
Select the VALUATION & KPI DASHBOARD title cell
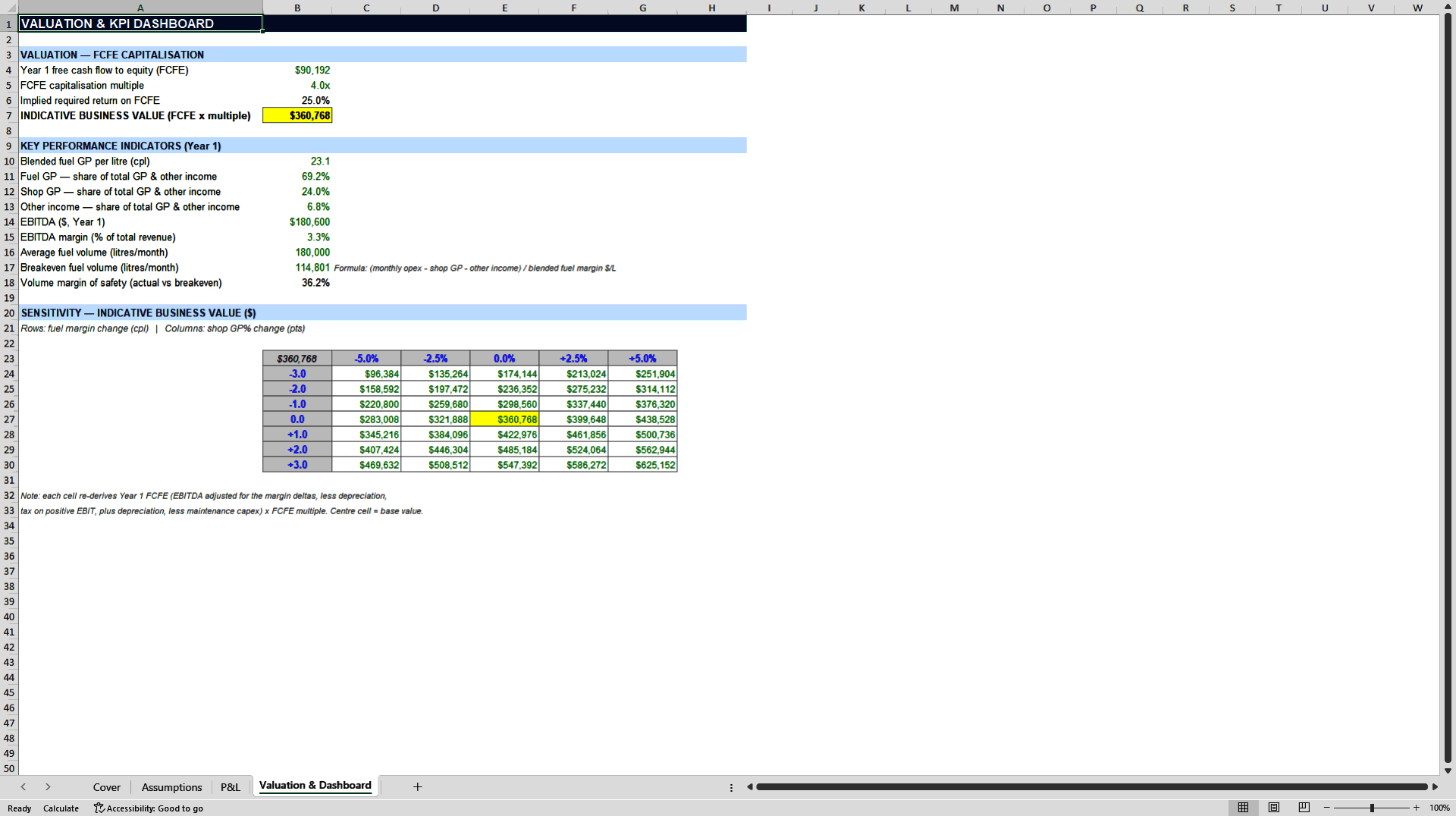pos(140,24)
